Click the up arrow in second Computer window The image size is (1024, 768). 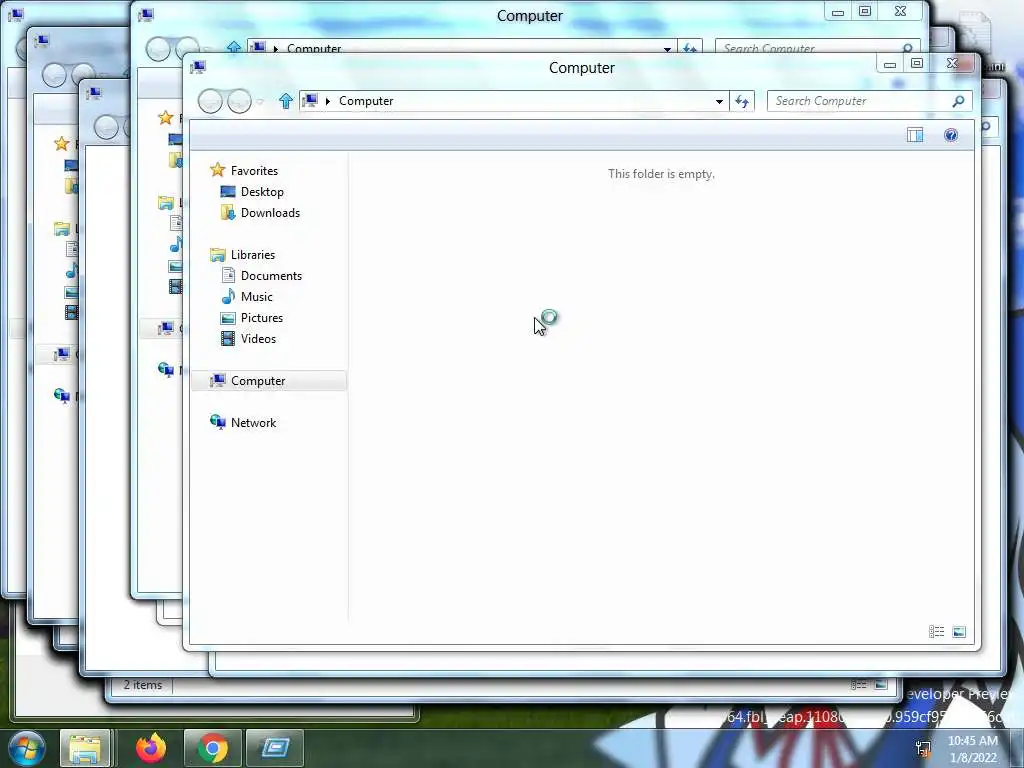click(234, 47)
